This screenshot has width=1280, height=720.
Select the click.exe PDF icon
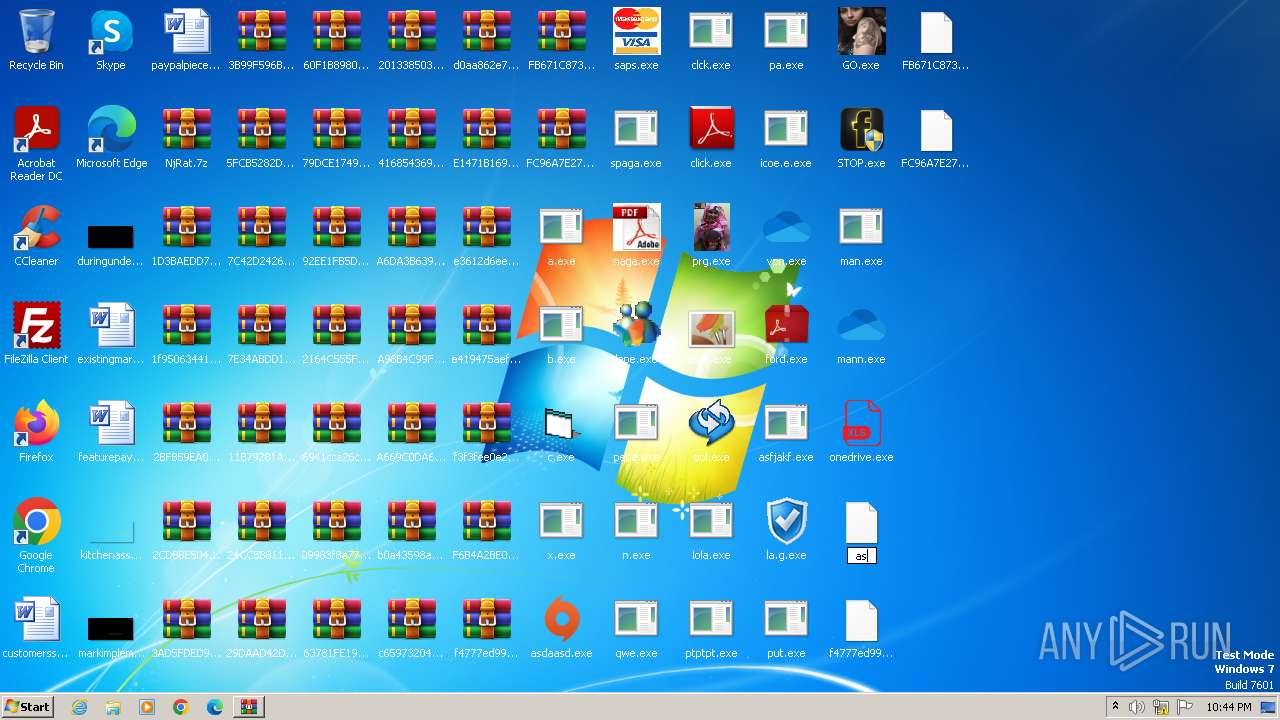click(711, 138)
